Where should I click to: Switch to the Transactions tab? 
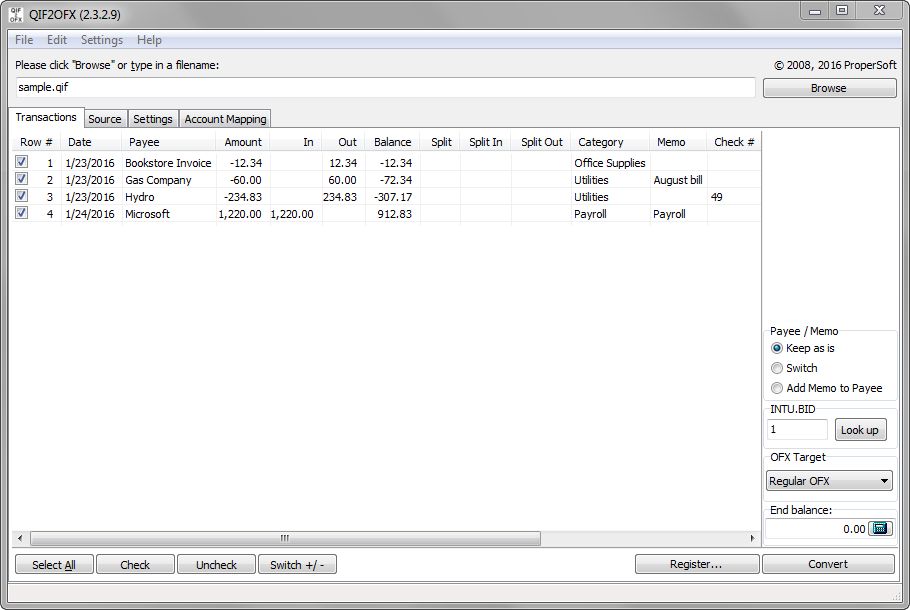[x=46, y=117]
